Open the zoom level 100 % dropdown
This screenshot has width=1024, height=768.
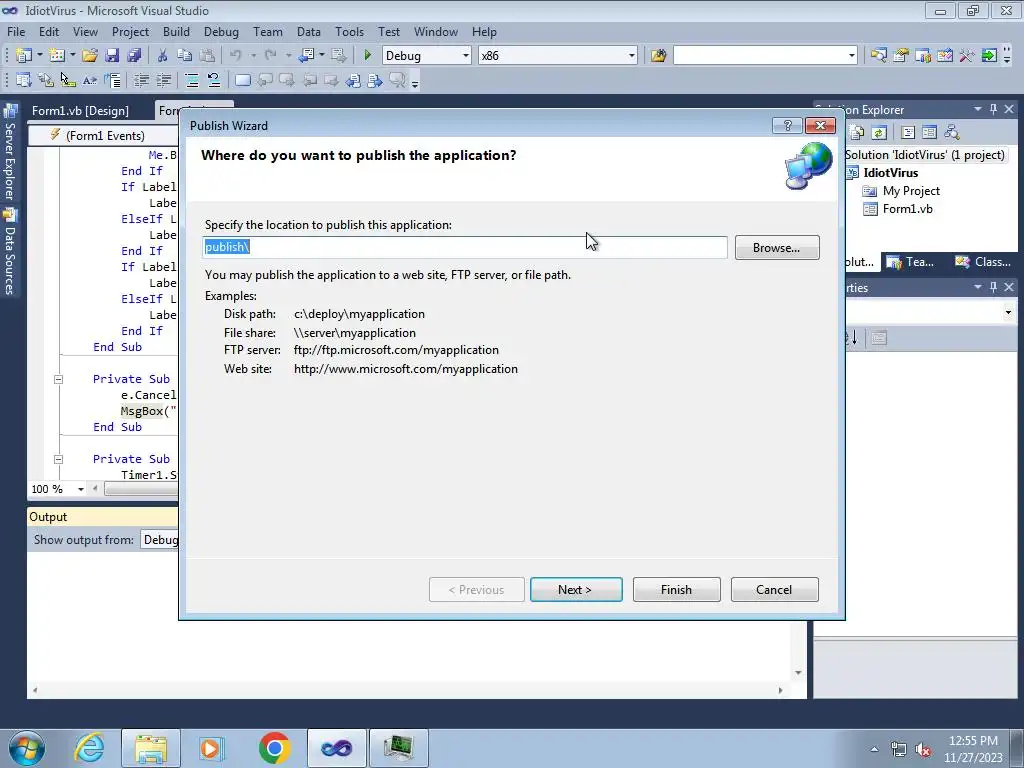coord(81,489)
